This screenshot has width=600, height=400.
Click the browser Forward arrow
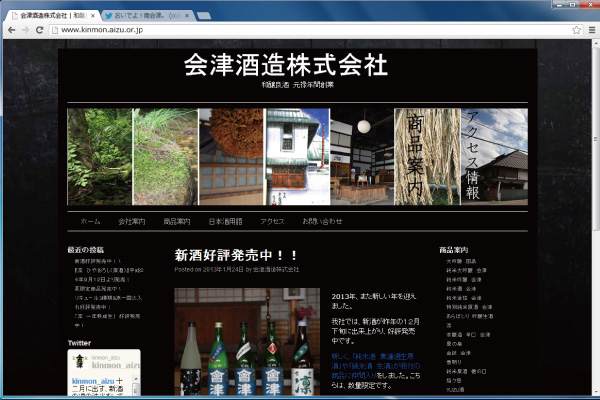point(25,30)
